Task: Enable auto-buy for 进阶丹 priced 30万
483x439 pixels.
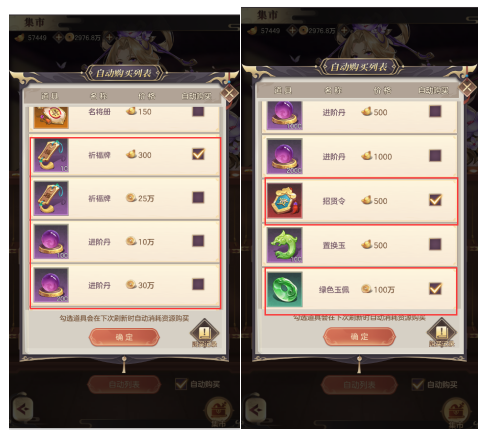Action: [x=198, y=284]
